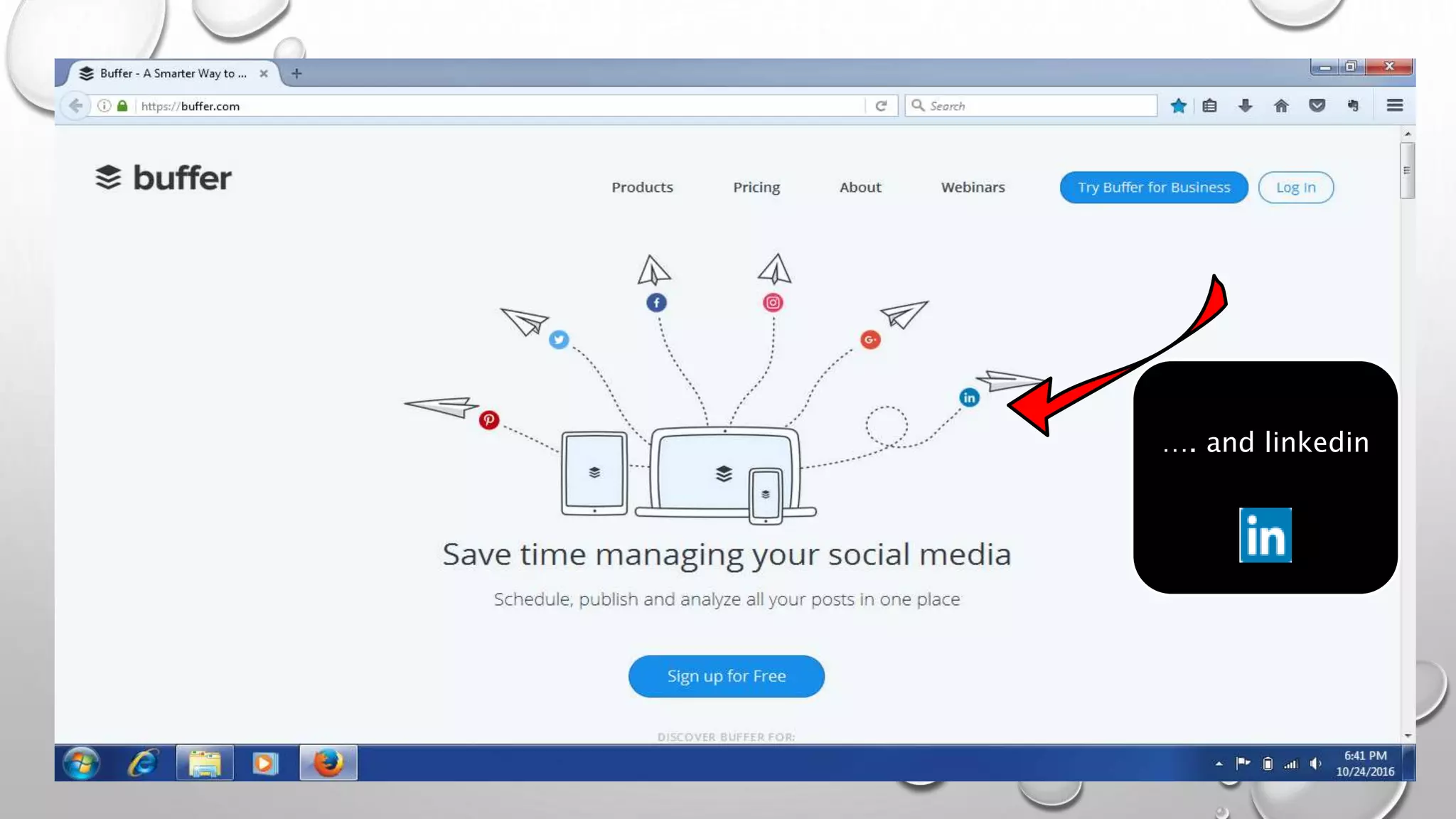Maximize or restore the Firefox window
Image resolution: width=1456 pixels, height=819 pixels.
1351,67
